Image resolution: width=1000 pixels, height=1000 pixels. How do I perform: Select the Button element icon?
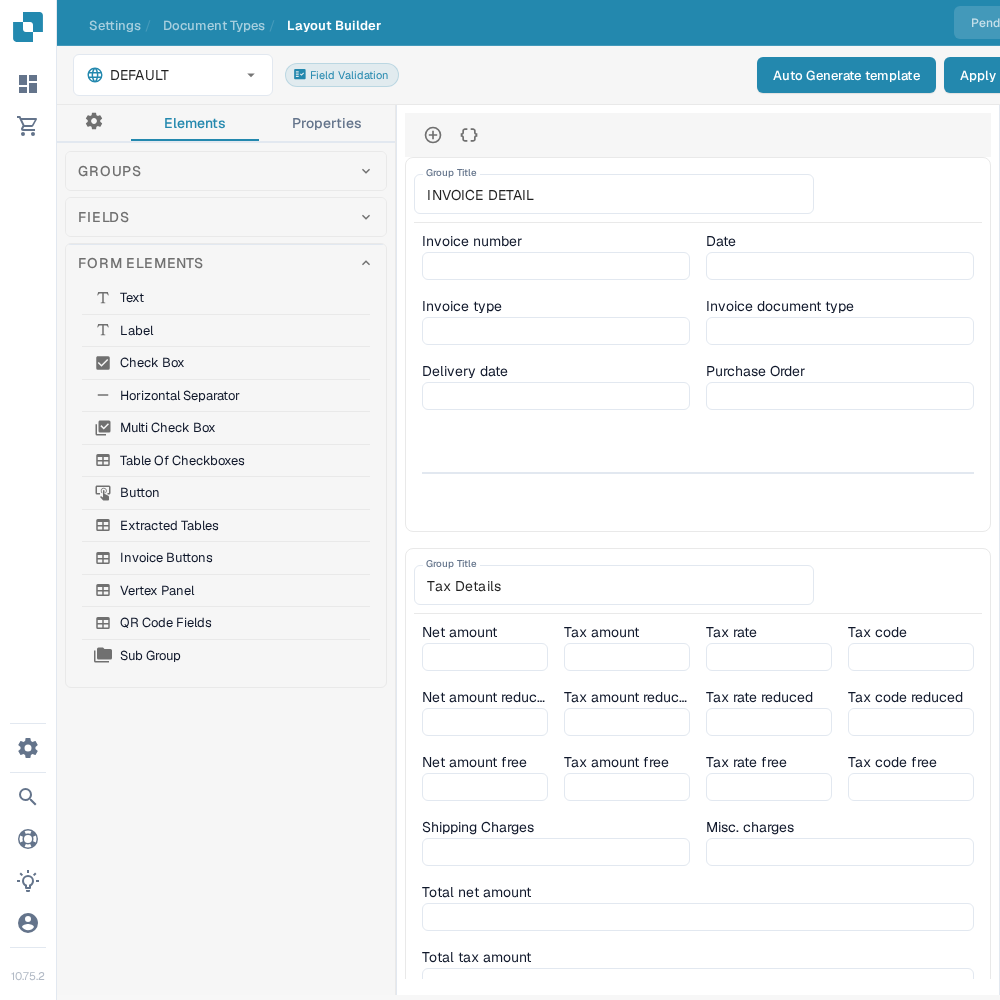click(103, 493)
